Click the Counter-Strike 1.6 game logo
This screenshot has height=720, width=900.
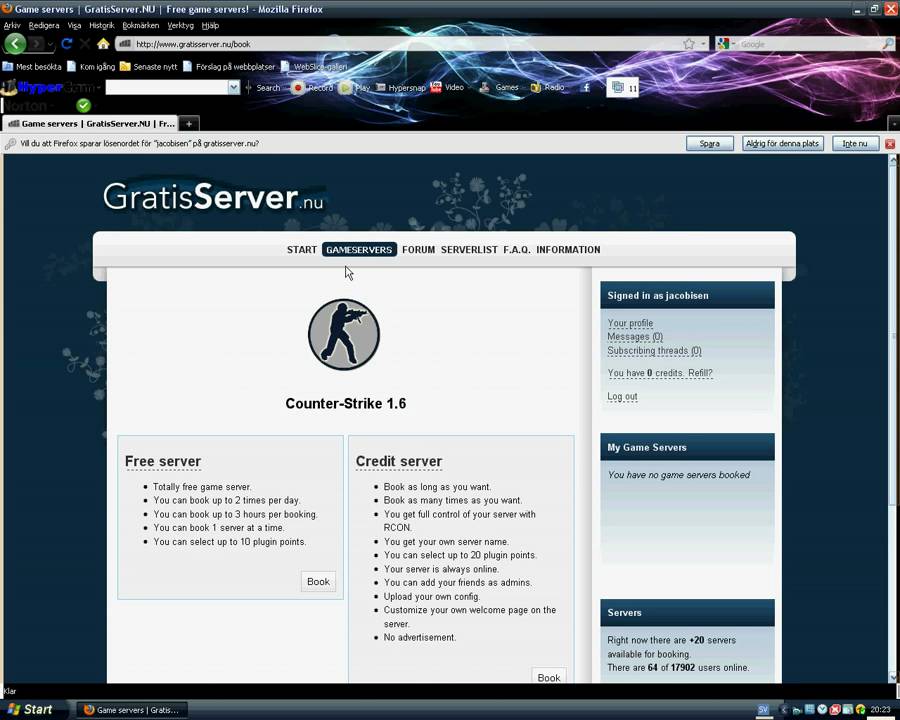(344, 334)
